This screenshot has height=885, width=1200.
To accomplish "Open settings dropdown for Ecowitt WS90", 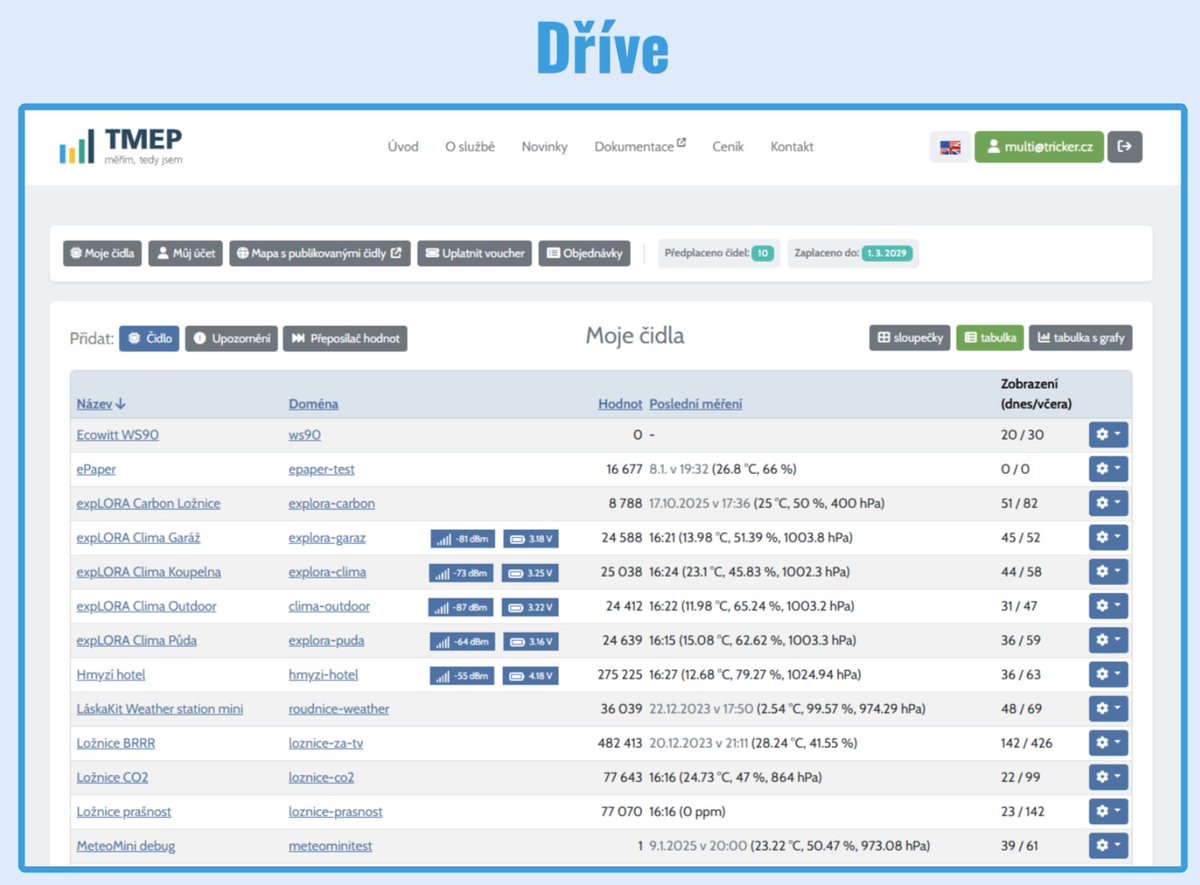I will pos(1108,435).
